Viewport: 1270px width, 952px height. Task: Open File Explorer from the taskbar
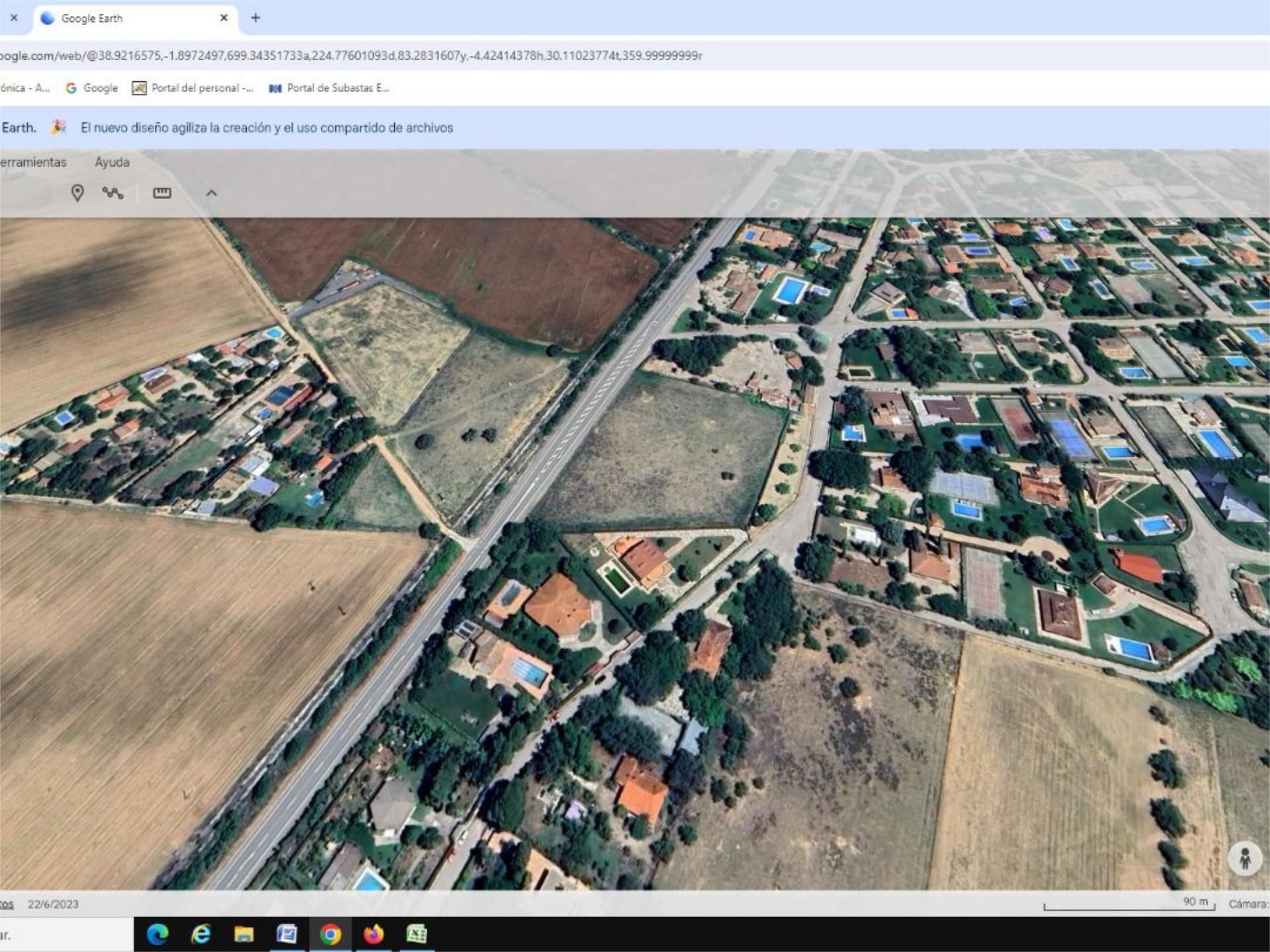click(x=244, y=934)
